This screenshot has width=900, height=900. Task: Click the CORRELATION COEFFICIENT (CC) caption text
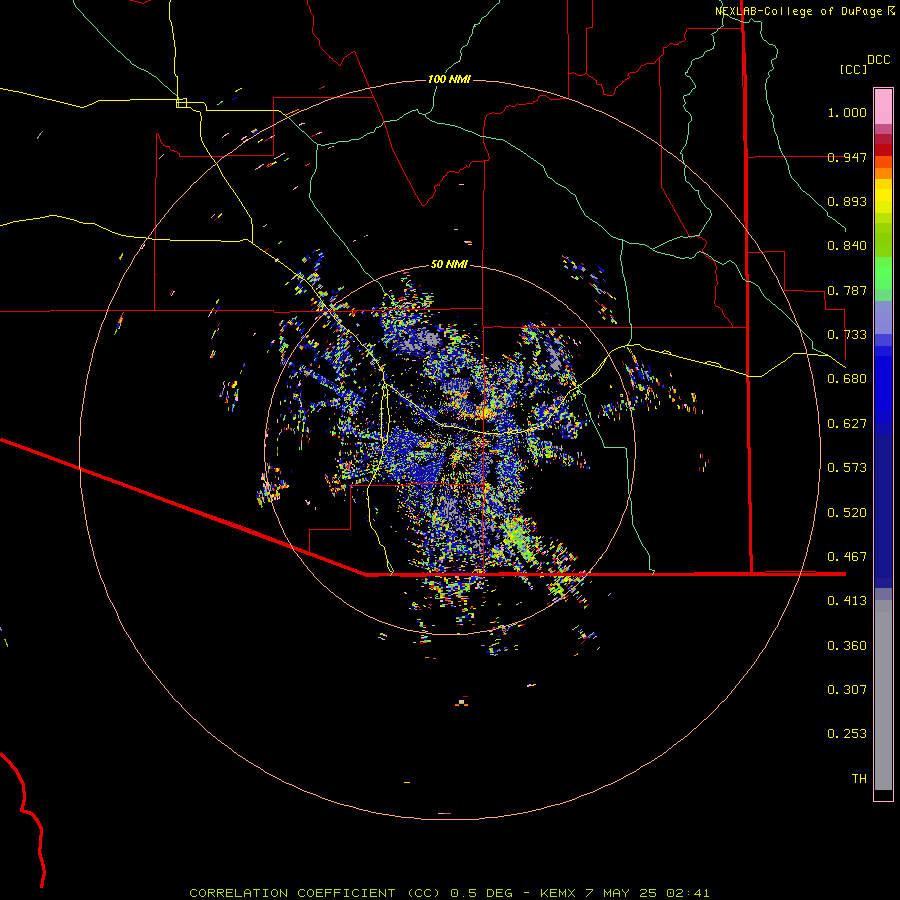[316, 893]
